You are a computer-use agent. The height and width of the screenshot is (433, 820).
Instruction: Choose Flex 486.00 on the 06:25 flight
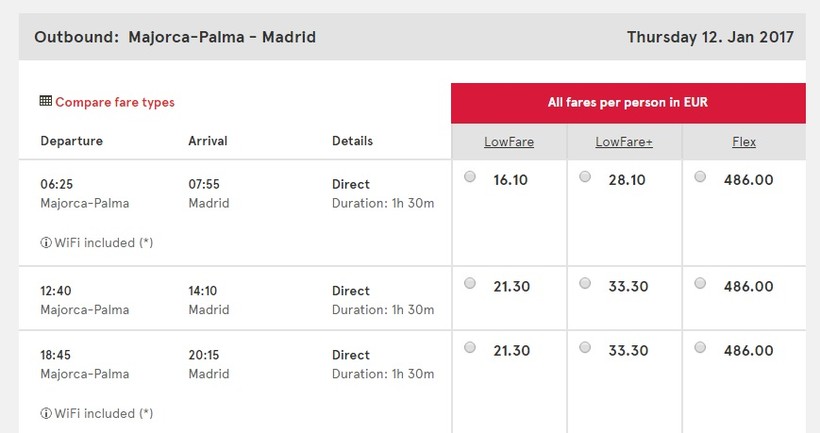point(700,177)
